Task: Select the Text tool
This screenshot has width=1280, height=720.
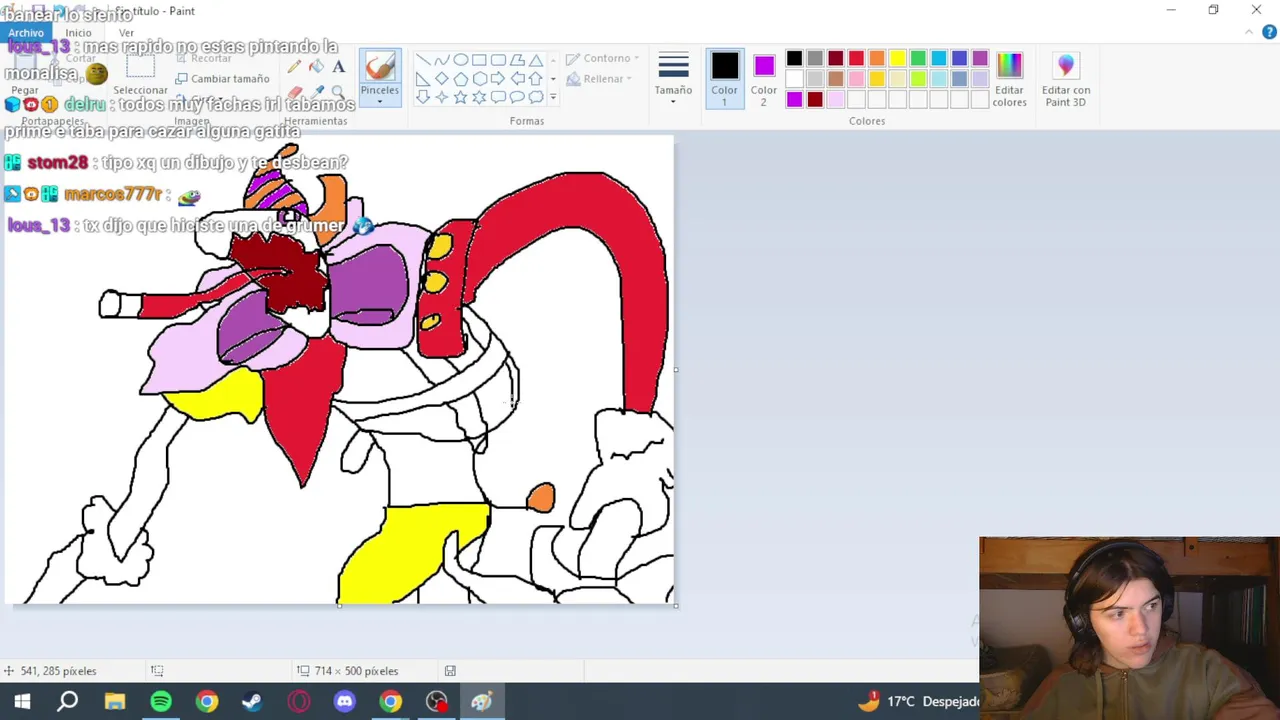Action: [x=338, y=67]
